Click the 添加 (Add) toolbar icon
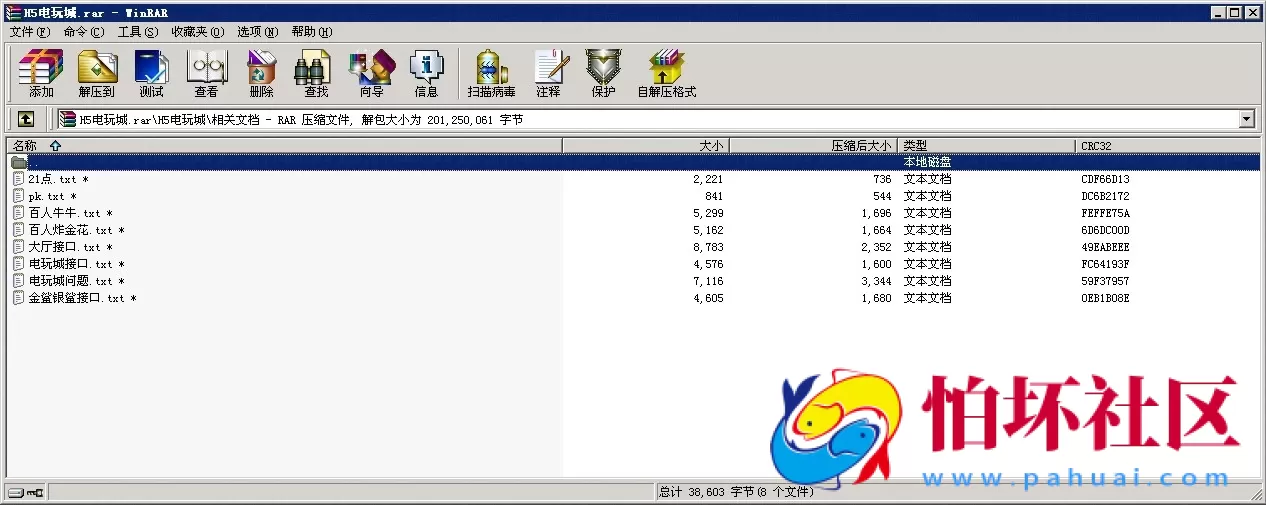The height and width of the screenshot is (505, 1266). 41,73
